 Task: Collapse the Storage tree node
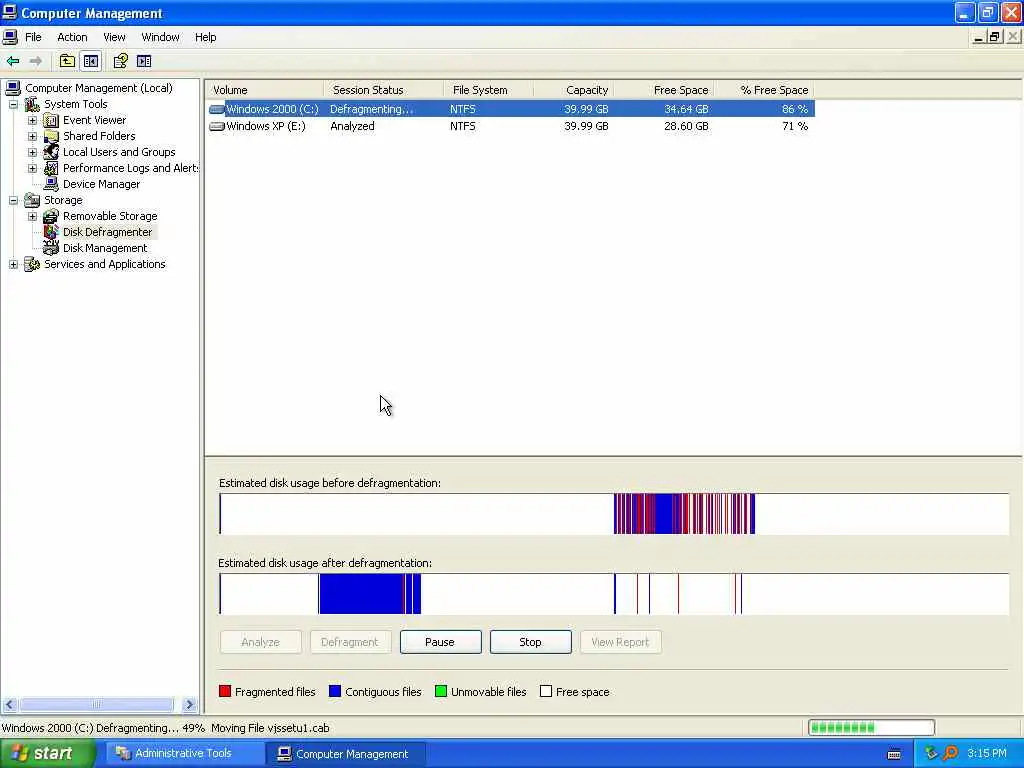click(13, 200)
